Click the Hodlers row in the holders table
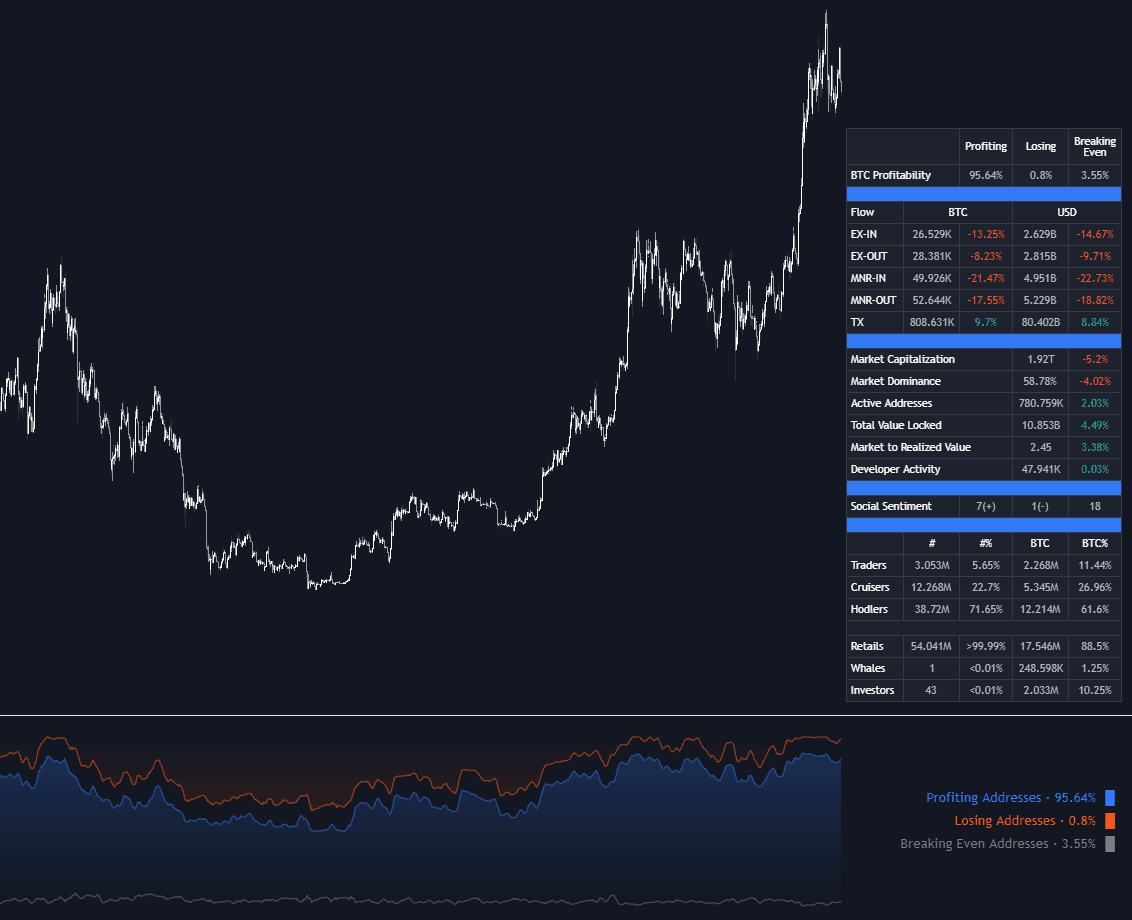 click(x=869, y=609)
